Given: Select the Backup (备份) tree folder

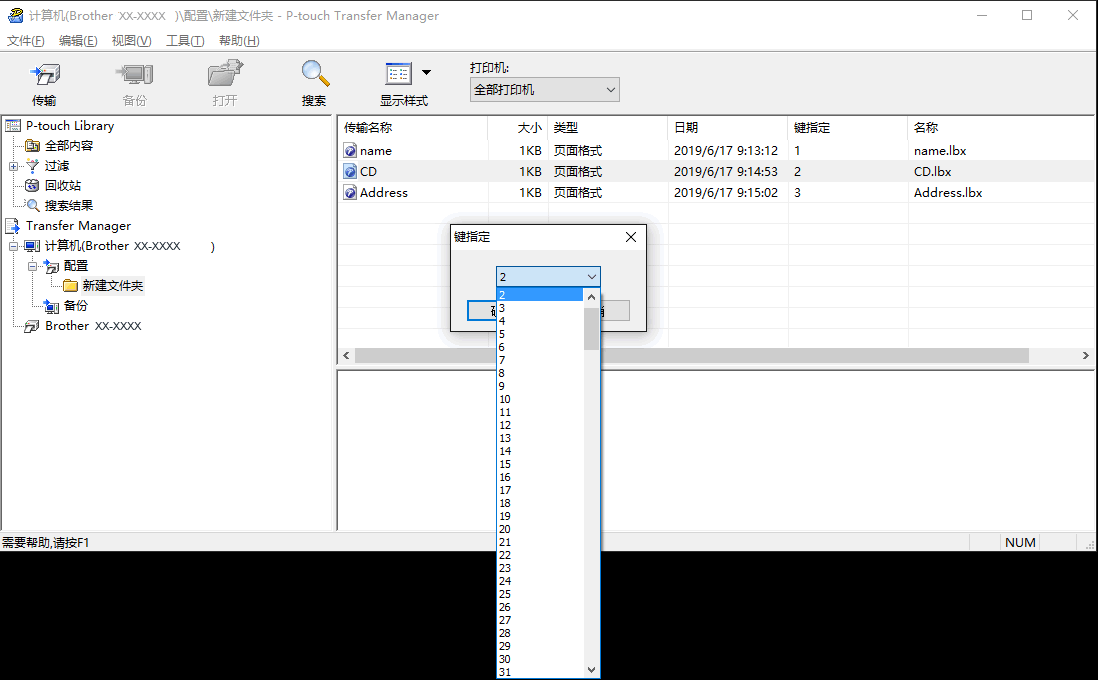Looking at the screenshot, I should 76,306.
